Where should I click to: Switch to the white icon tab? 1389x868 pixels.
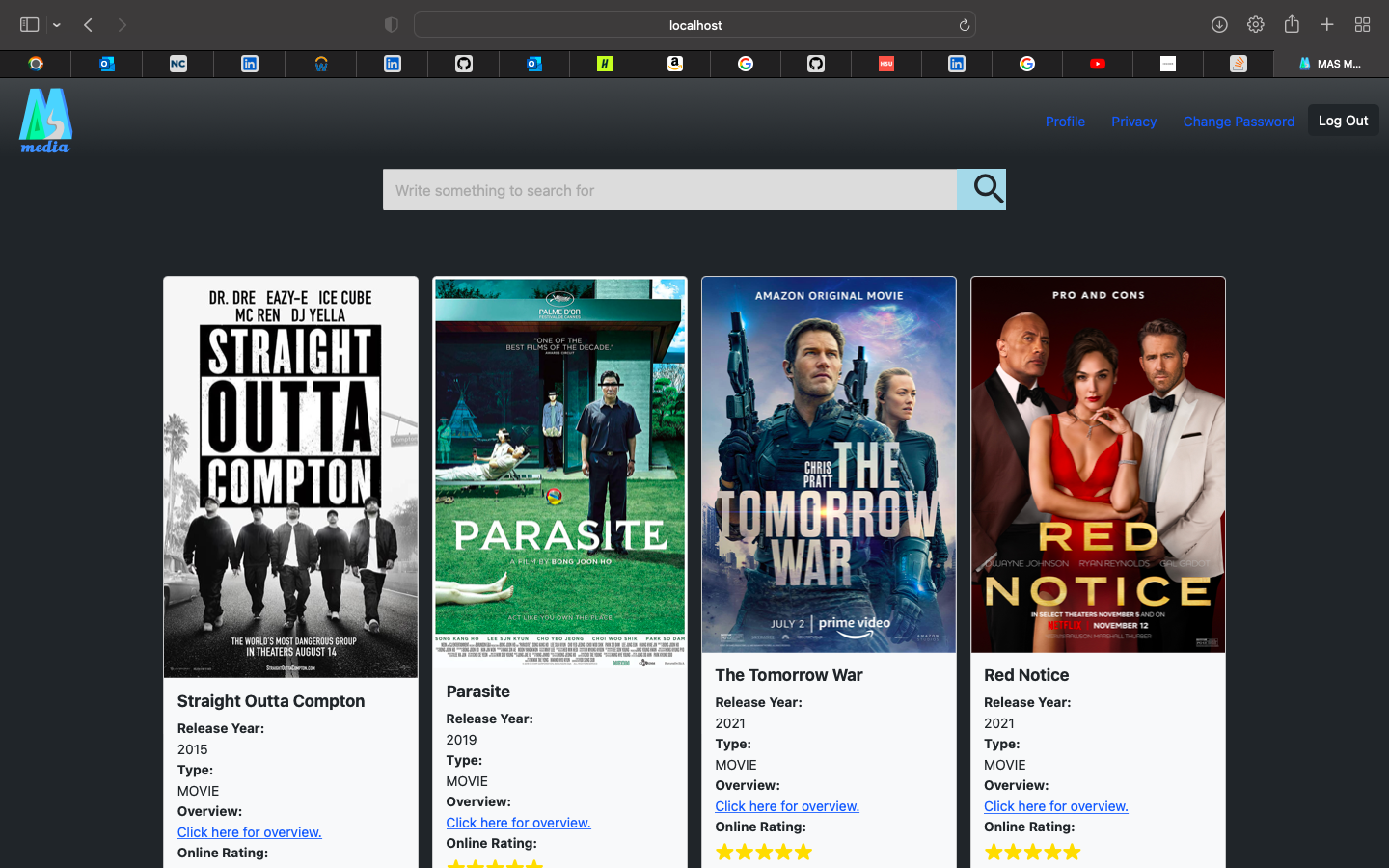(x=1168, y=64)
